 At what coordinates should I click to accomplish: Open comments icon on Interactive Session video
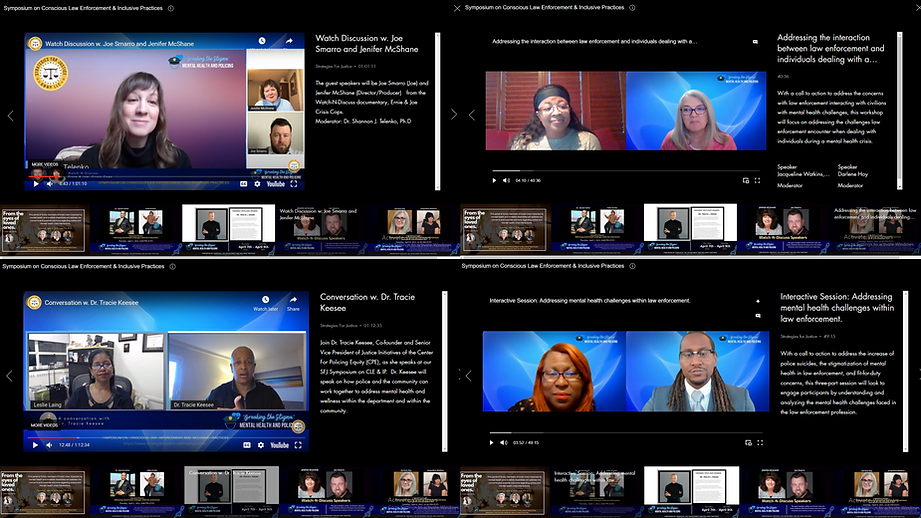tap(758, 315)
